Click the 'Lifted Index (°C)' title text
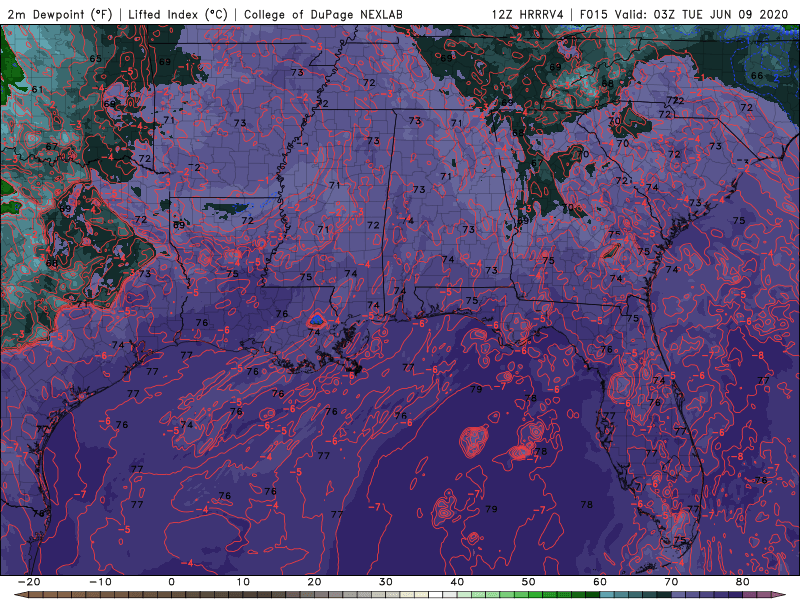 point(178,14)
